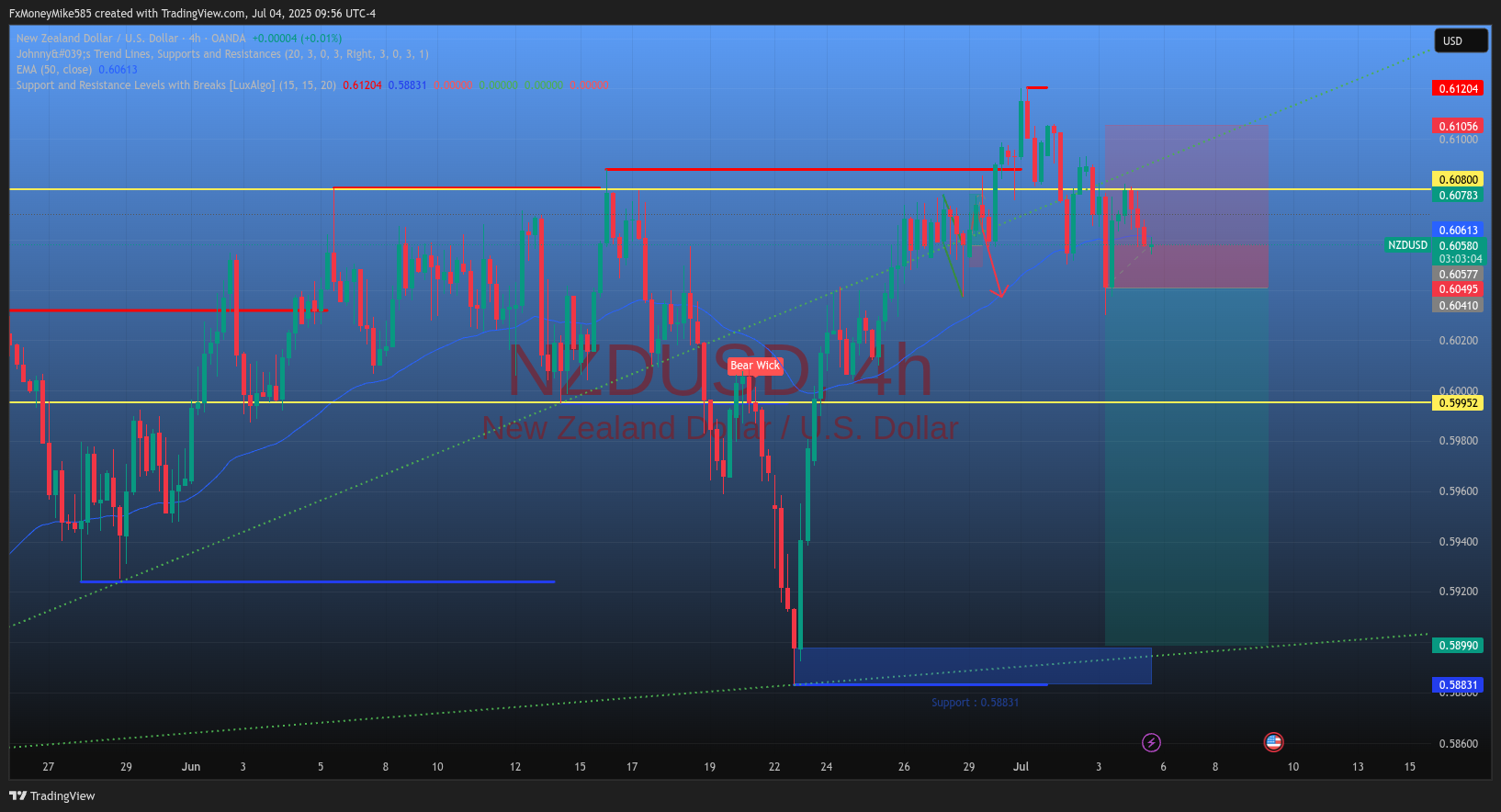The width and height of the screenshot is (1501, 812).
Task: Click the Jun label on time axis
Action: (191, 767)
